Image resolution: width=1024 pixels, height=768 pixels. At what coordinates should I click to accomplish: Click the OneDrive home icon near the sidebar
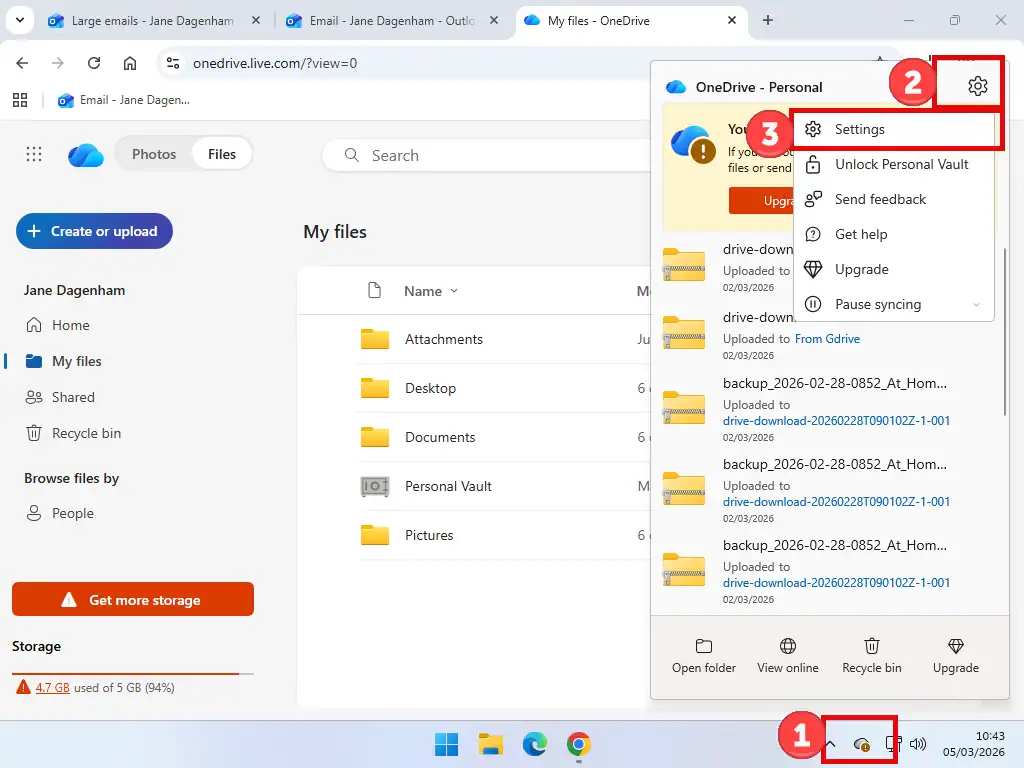(x=85, y=154)
